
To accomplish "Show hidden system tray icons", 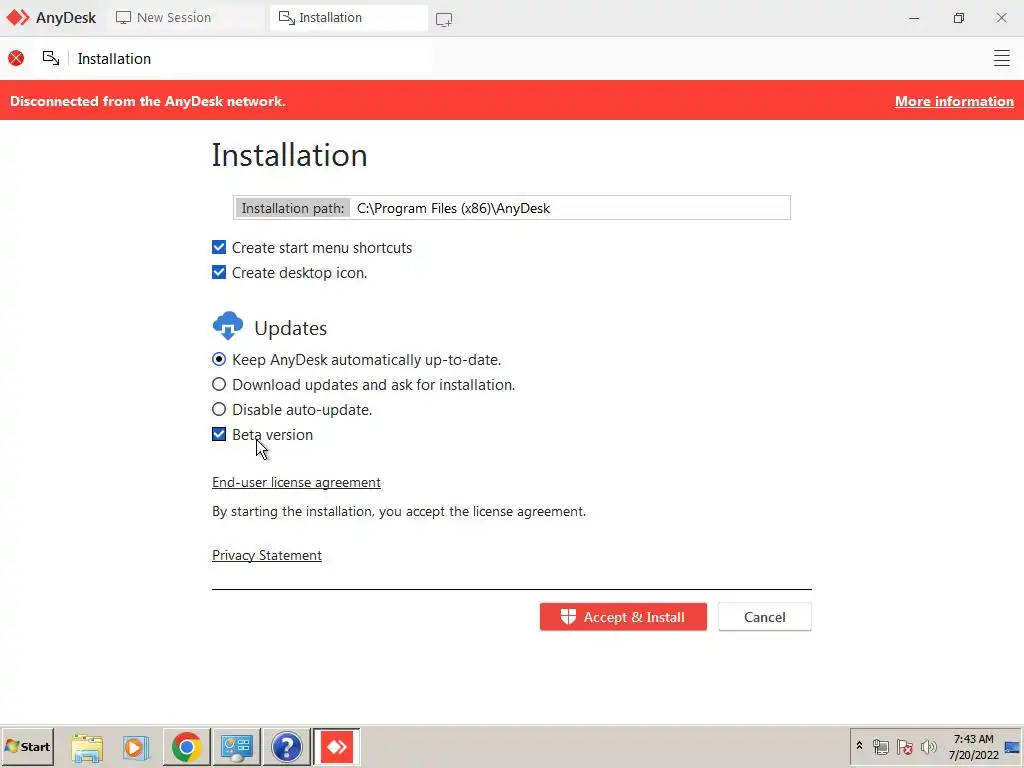I will point(859,746).
